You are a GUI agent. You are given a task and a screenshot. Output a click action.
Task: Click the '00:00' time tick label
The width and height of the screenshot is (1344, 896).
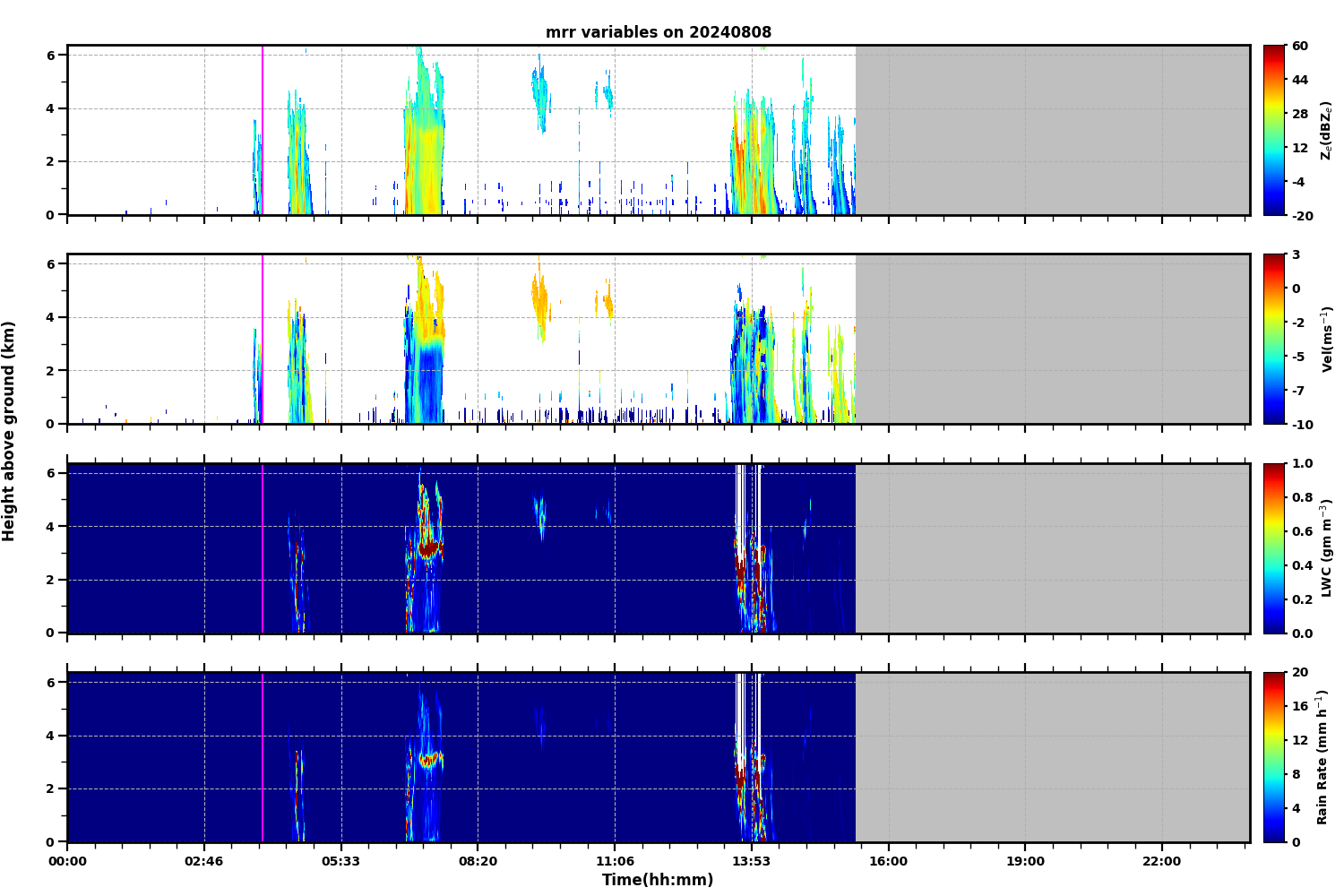coord(67,862)
